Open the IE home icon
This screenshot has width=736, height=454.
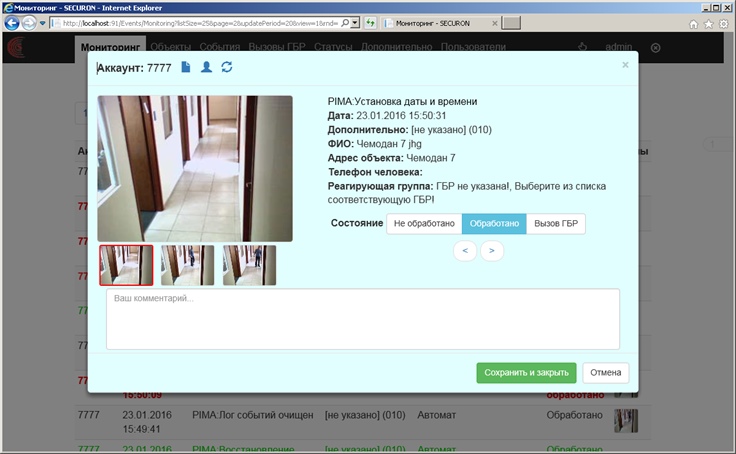coord(693,24)
